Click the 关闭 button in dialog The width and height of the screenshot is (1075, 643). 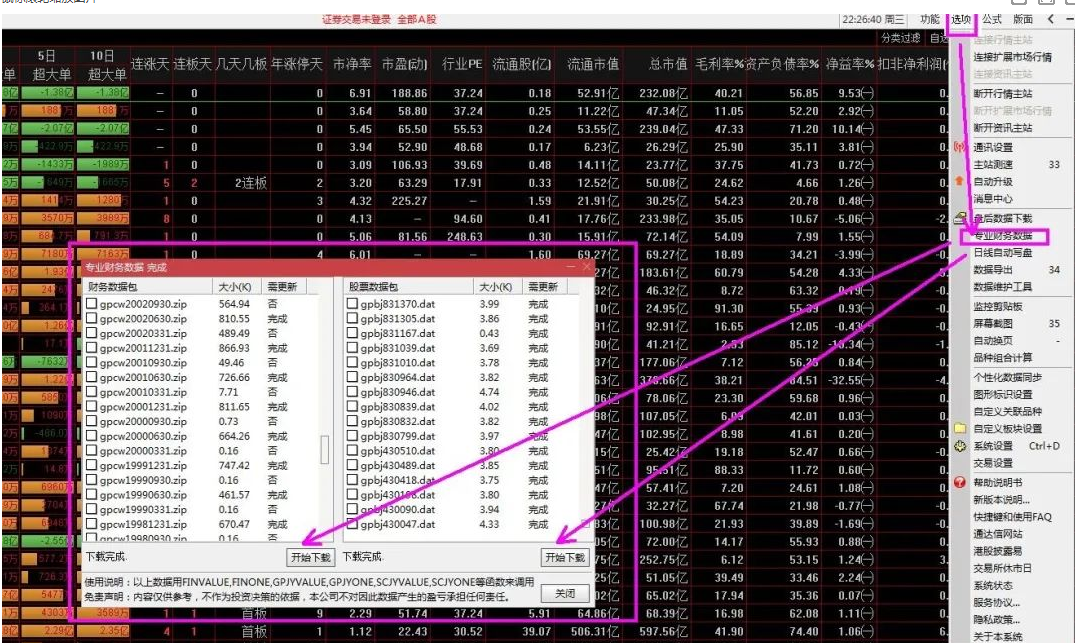tap(565, 593)
